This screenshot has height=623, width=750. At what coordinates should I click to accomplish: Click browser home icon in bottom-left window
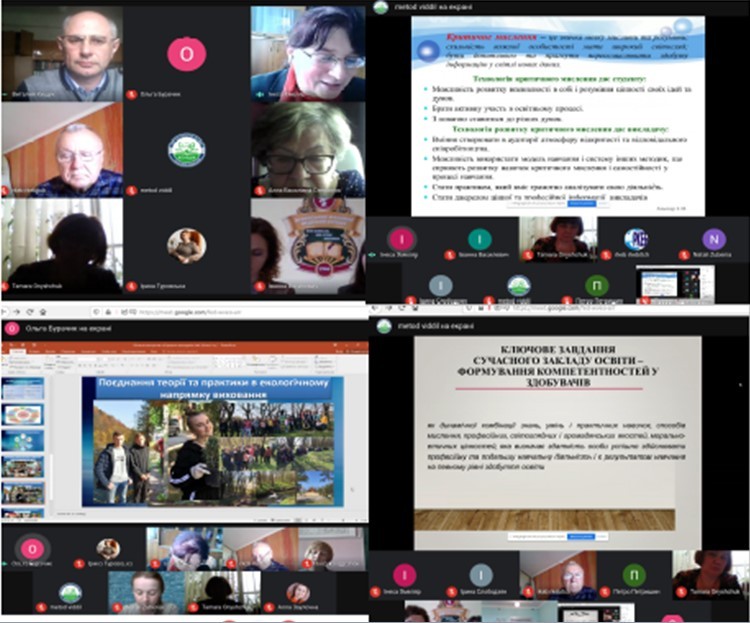coord(43,312)
